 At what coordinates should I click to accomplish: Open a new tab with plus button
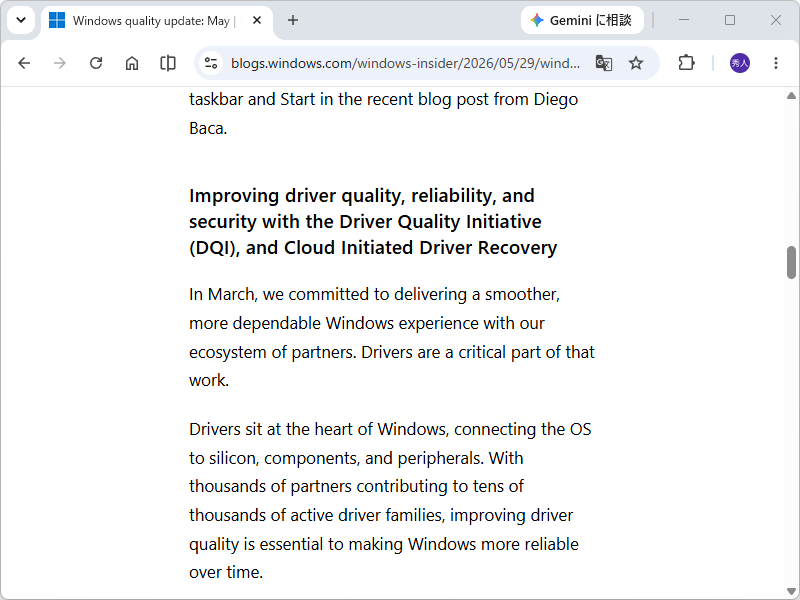tap(293, 20)
